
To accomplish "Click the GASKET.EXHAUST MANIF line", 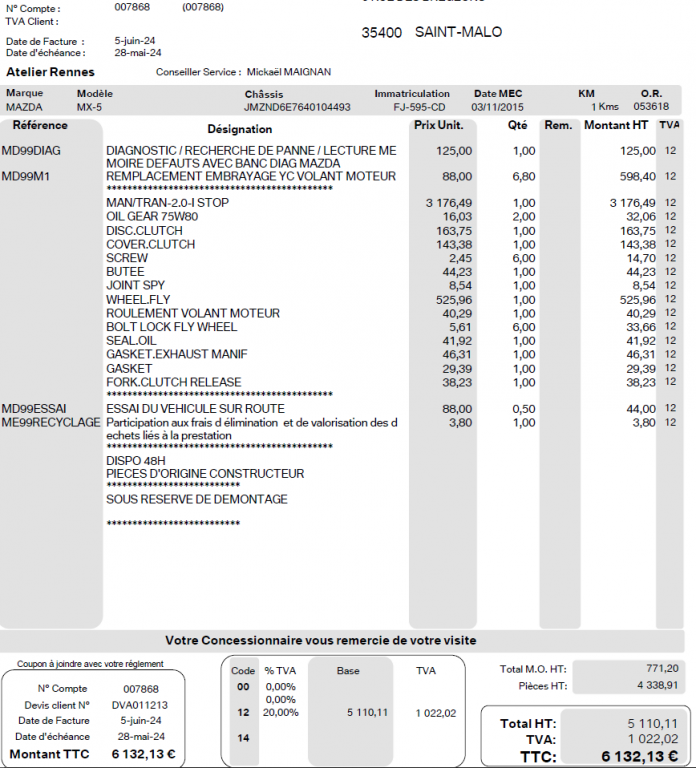I will pyautogui.click(x=177, y=354).
